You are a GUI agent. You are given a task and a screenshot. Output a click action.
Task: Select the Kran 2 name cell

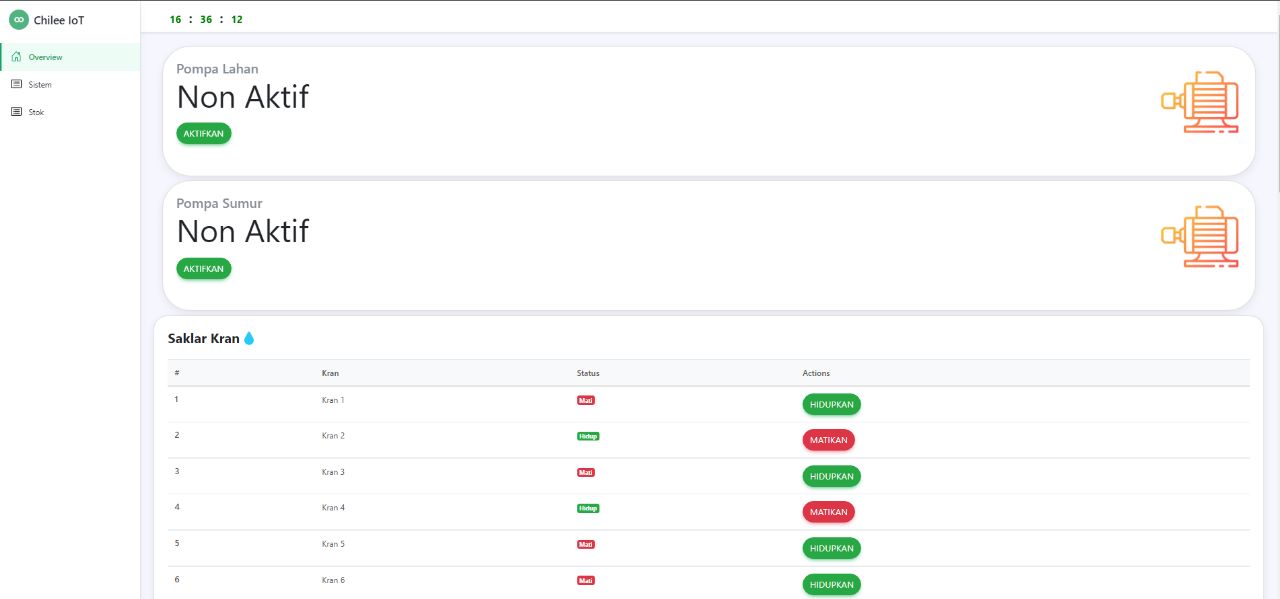(333, 436)
